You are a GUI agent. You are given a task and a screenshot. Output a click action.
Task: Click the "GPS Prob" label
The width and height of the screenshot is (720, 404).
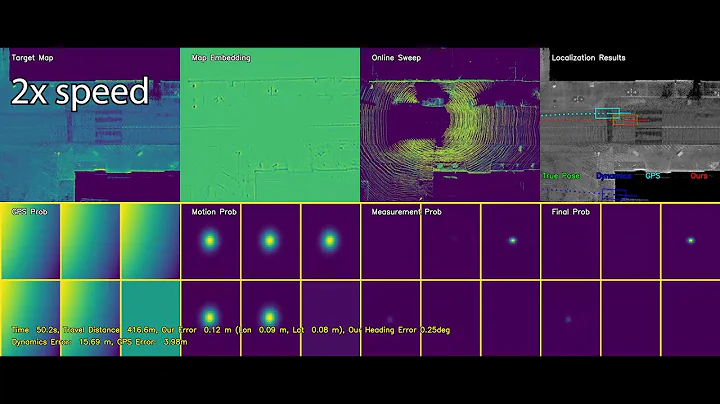click(x=29, y=212)
